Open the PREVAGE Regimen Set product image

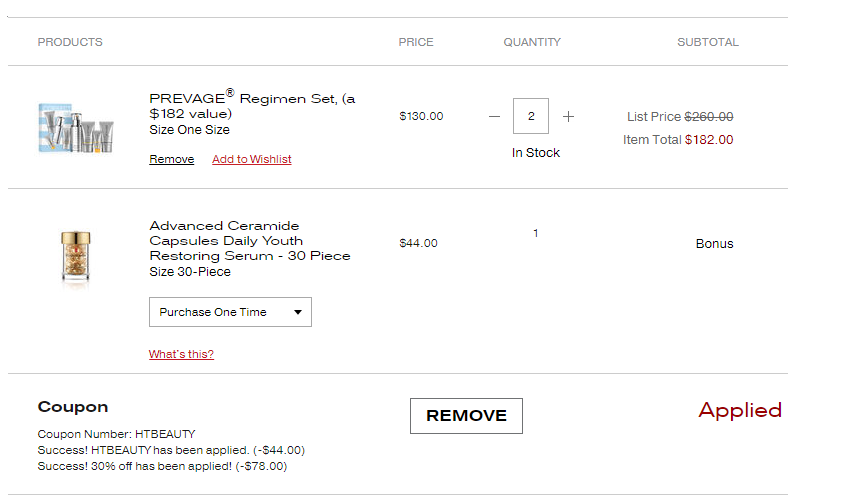click(76, 128)
